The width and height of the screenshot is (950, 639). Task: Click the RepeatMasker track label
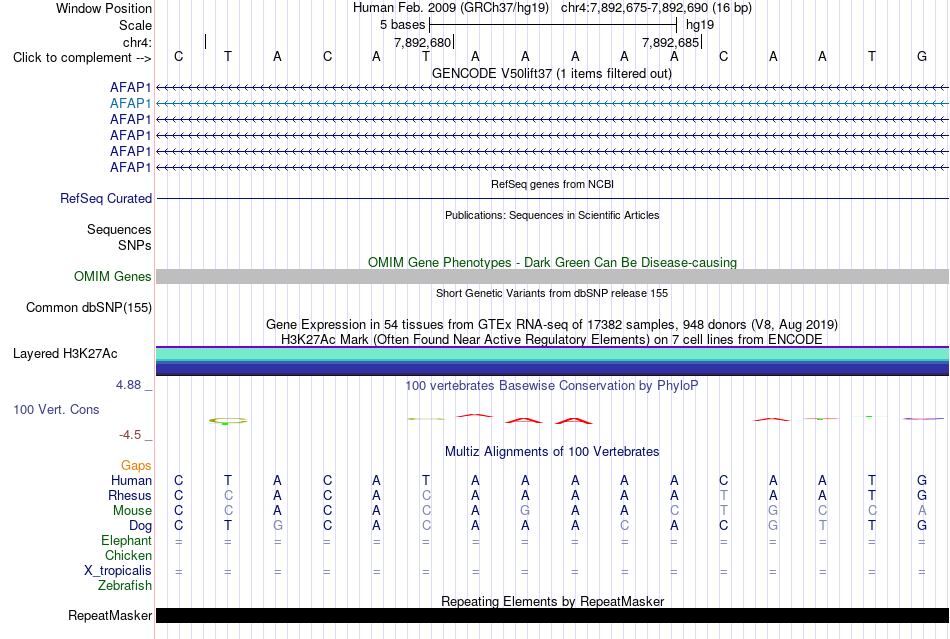click(110, 615)
